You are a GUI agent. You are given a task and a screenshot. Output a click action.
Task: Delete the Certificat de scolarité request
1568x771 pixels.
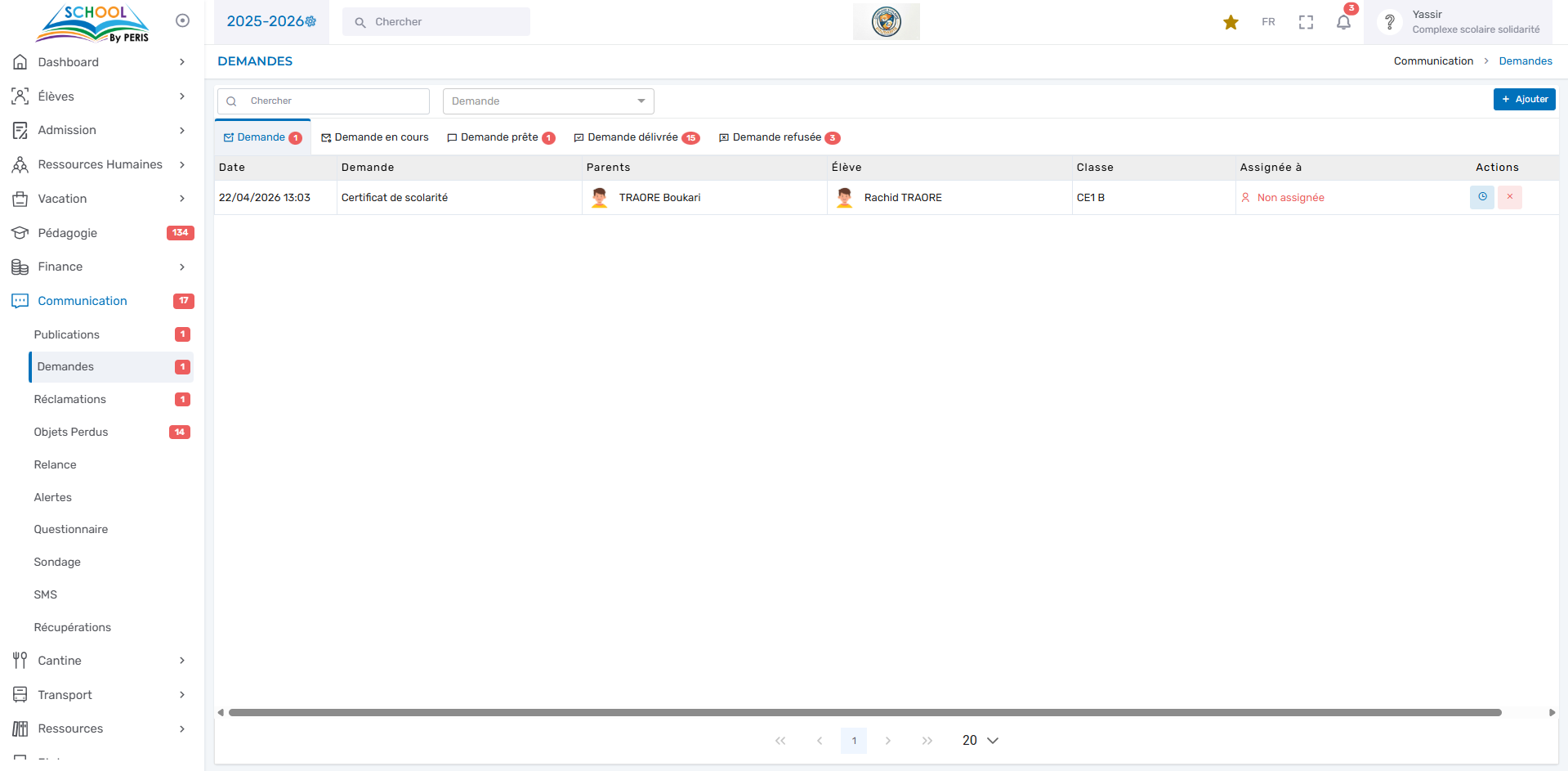1509,197
